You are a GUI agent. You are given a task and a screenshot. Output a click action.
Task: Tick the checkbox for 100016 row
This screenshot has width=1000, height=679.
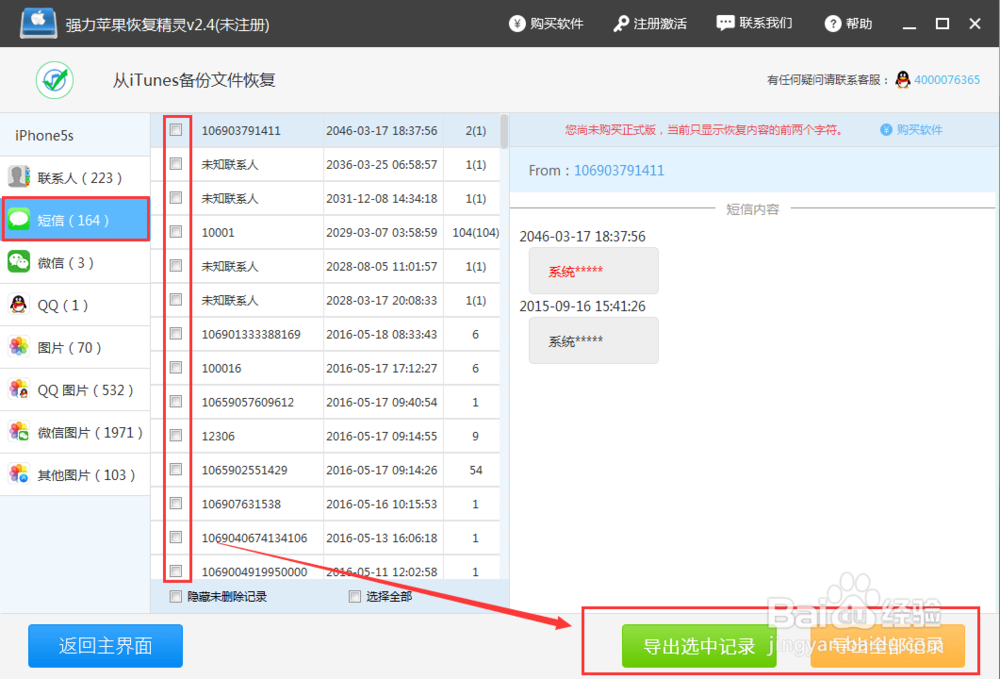(x=176, y=367)
